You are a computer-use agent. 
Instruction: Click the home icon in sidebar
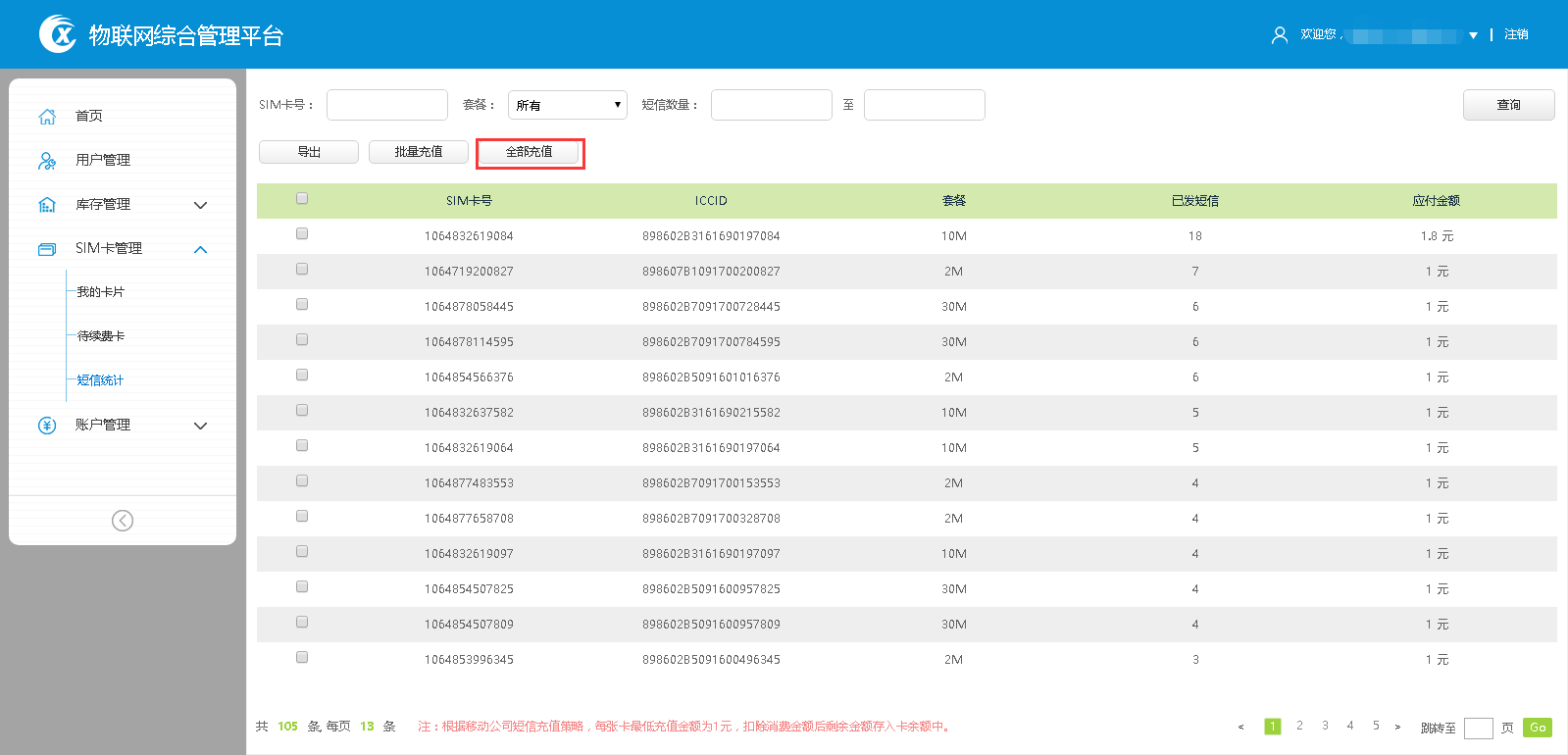tap(47, 117)
